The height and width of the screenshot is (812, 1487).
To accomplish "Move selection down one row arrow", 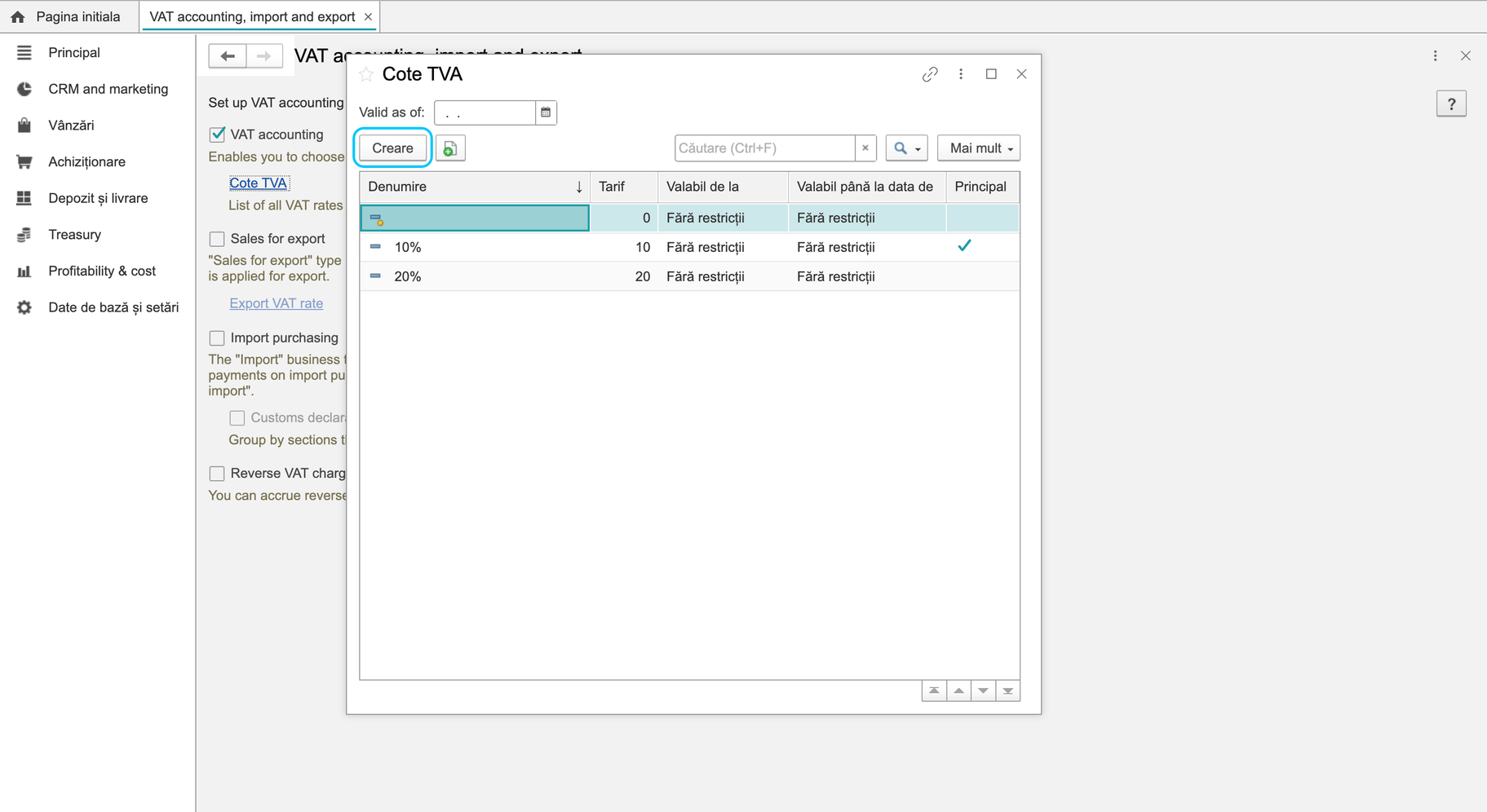I will coord(984,691).
